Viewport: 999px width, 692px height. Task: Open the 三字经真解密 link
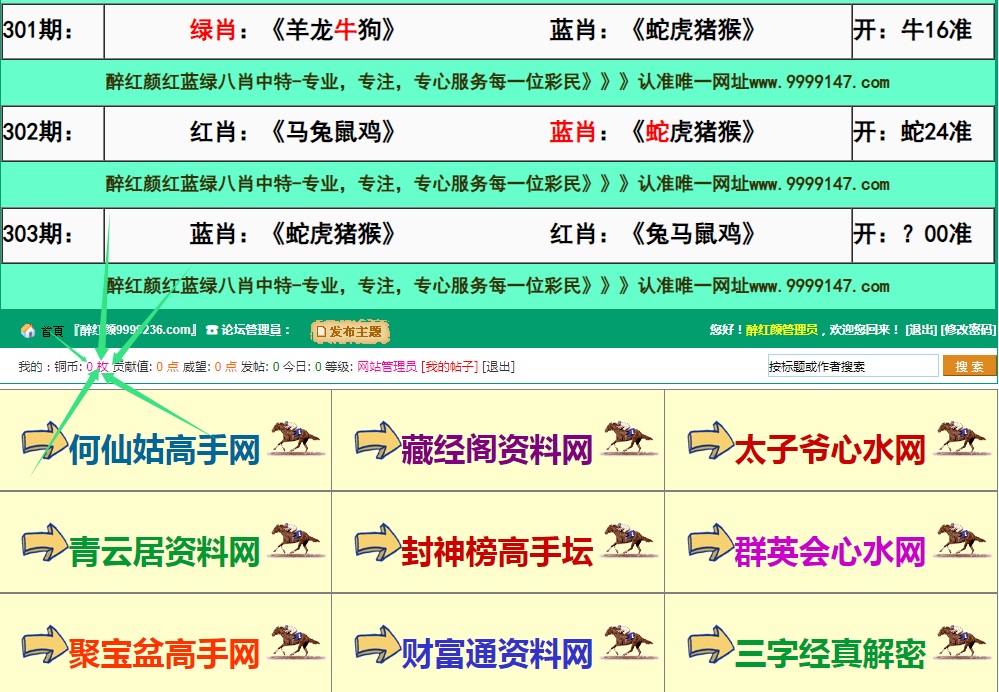[x=830, y=653]
